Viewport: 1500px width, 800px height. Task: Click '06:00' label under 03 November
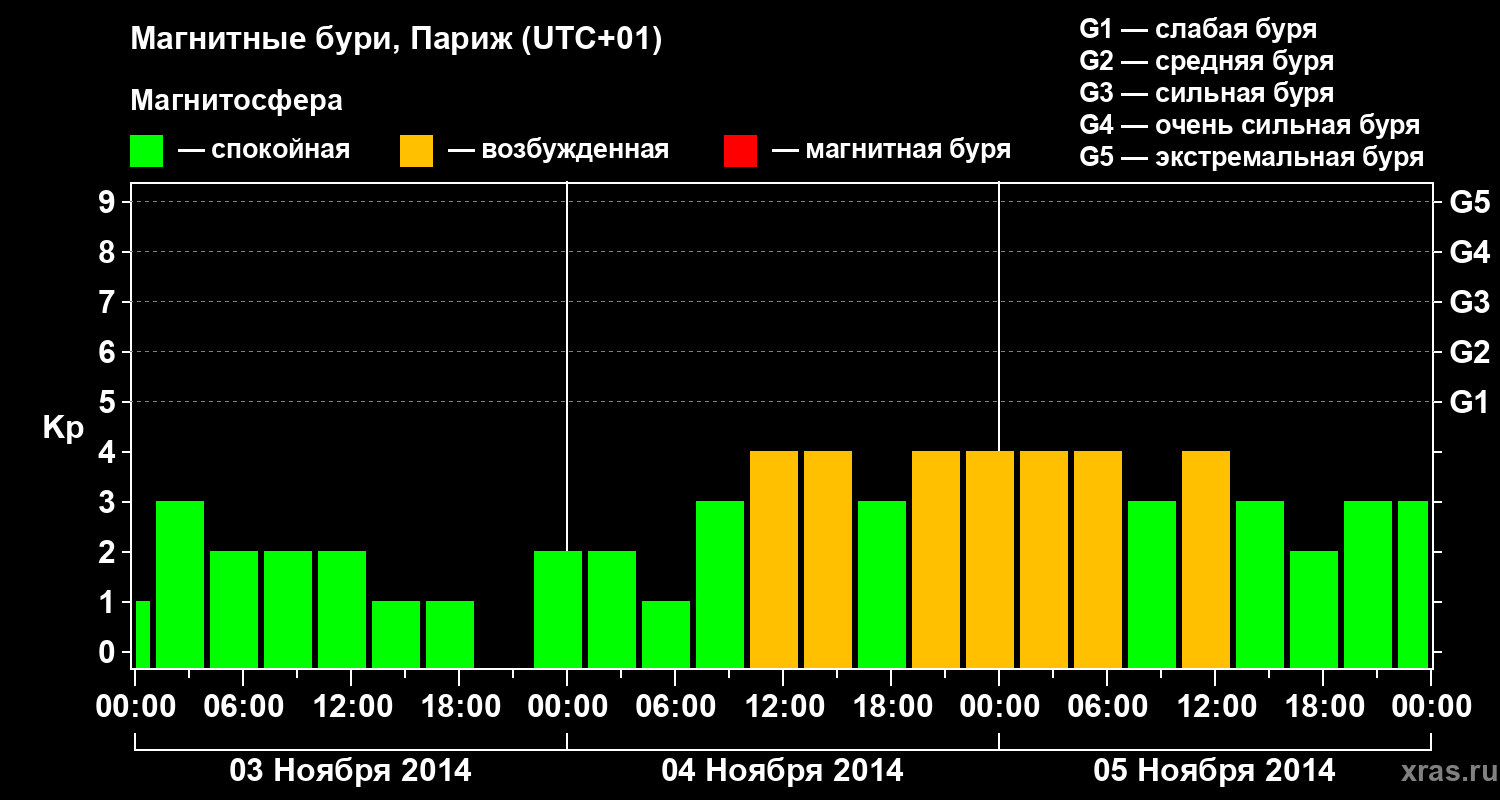(x=243, y=707)
